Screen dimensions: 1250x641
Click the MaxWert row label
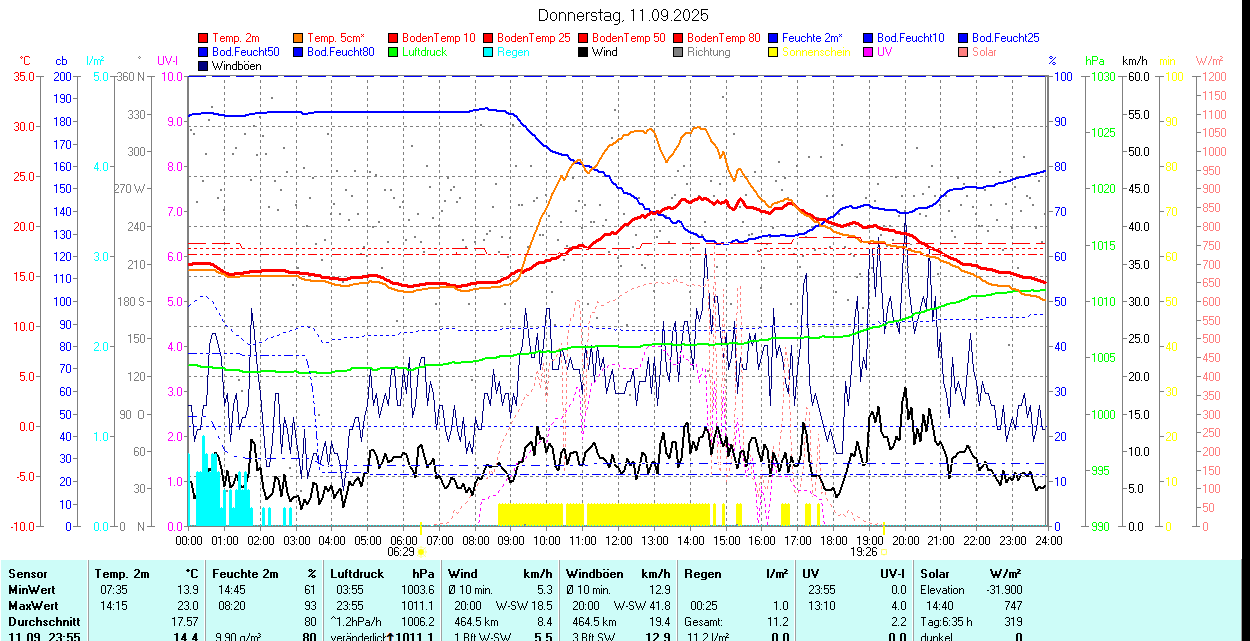34,606
